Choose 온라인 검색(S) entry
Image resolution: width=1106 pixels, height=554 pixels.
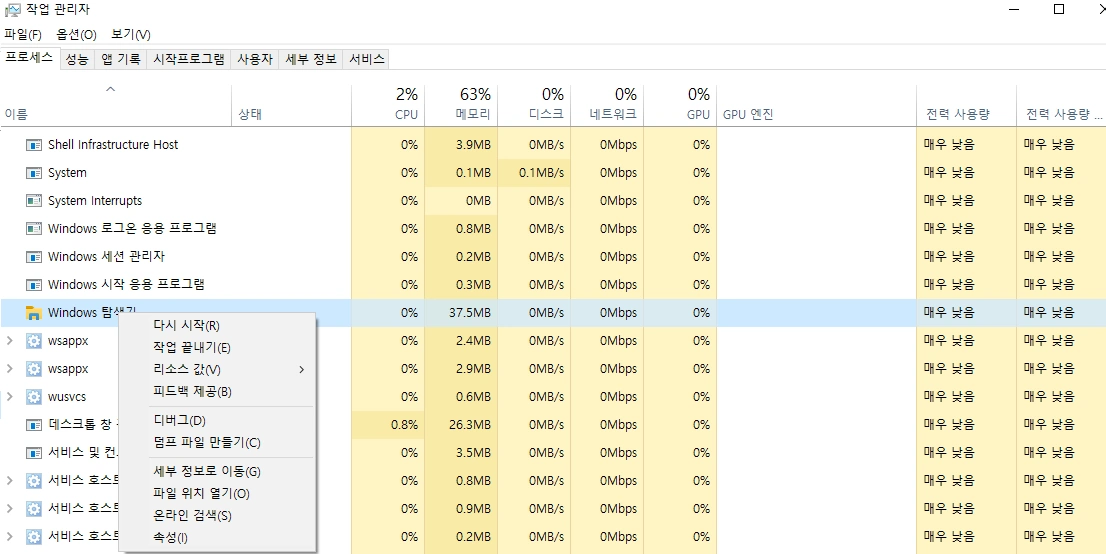click(x=217, y=515)
